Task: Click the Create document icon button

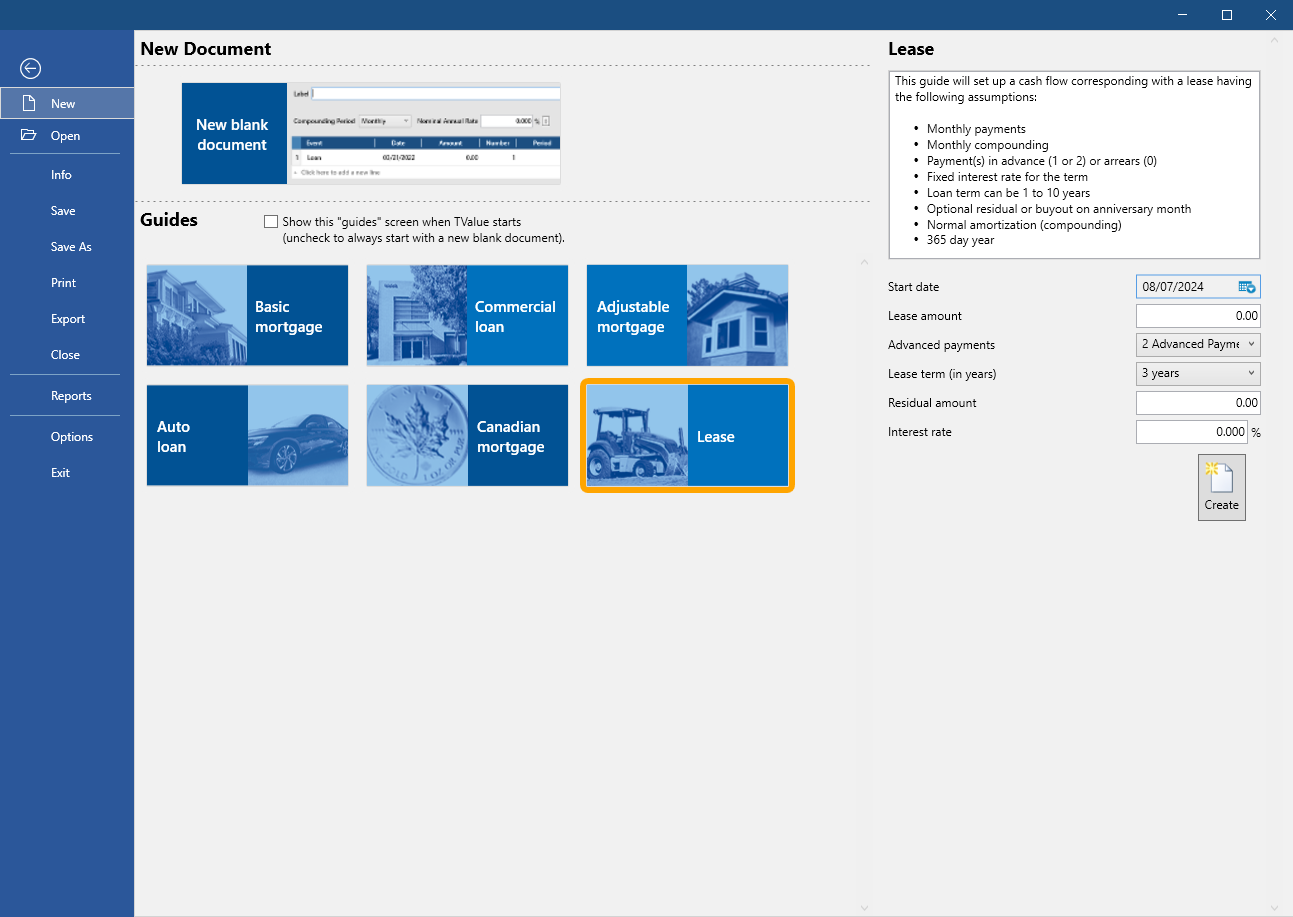Action: click(1221, 487)
